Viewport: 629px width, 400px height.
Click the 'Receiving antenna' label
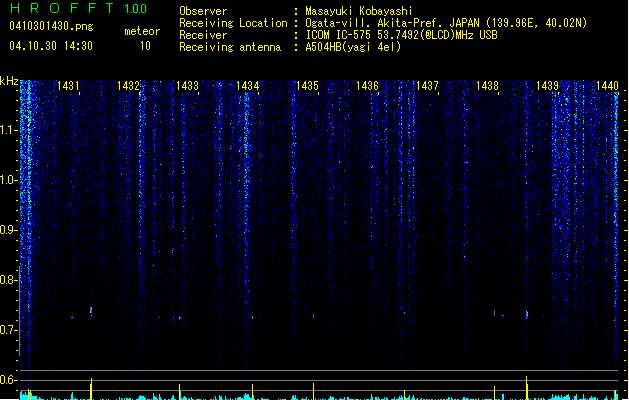pos(230,47)
